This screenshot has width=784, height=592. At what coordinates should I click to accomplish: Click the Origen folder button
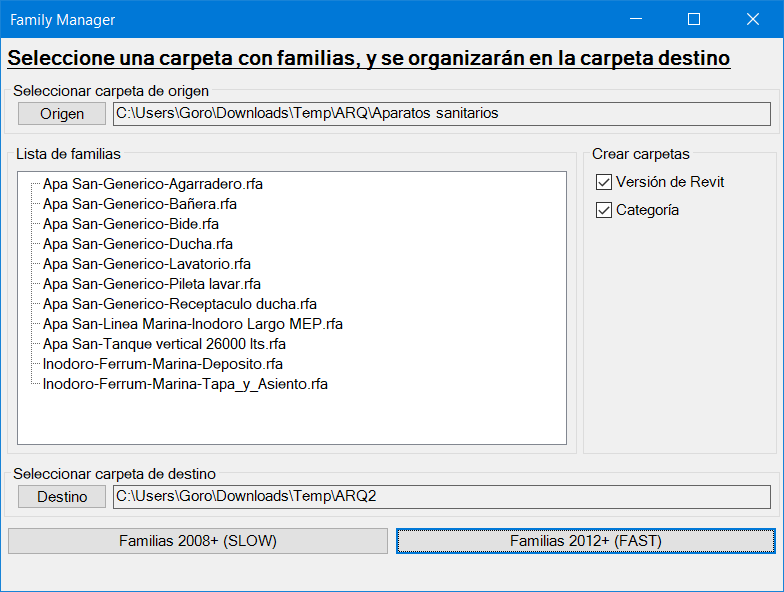[x=62, y=114]
